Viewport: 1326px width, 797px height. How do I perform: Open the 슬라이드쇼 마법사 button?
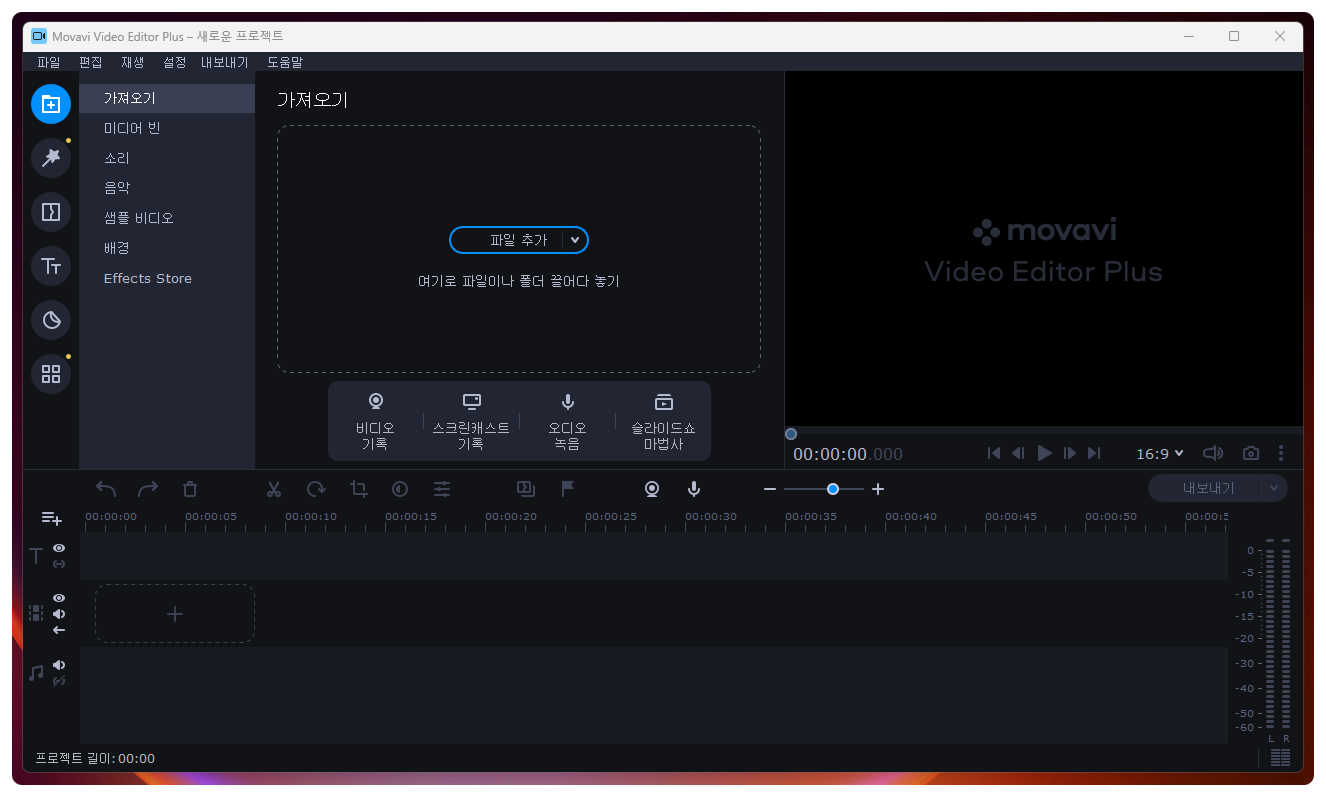663,421
